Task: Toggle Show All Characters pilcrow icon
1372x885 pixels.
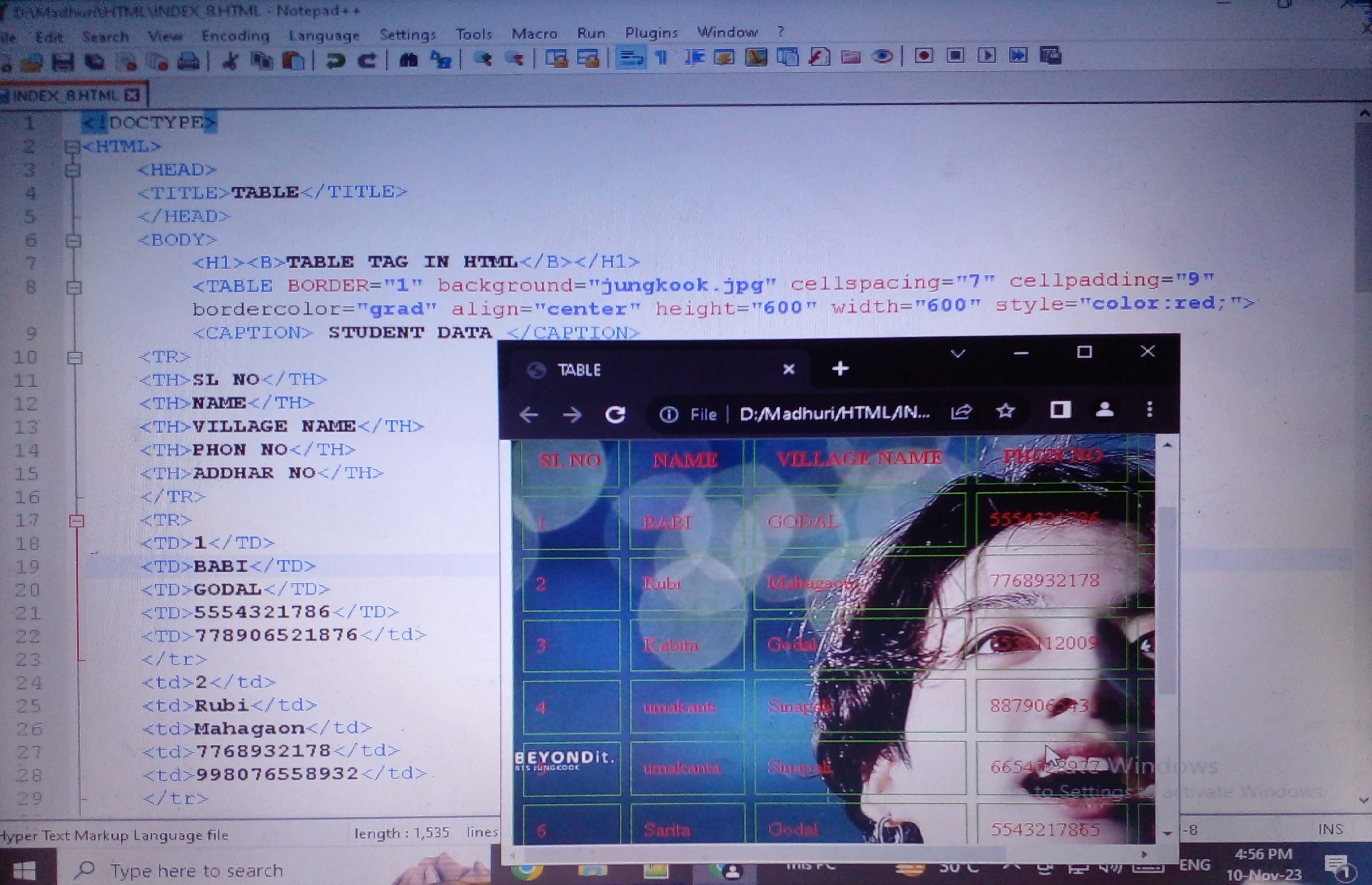Action: click(661, 58)
